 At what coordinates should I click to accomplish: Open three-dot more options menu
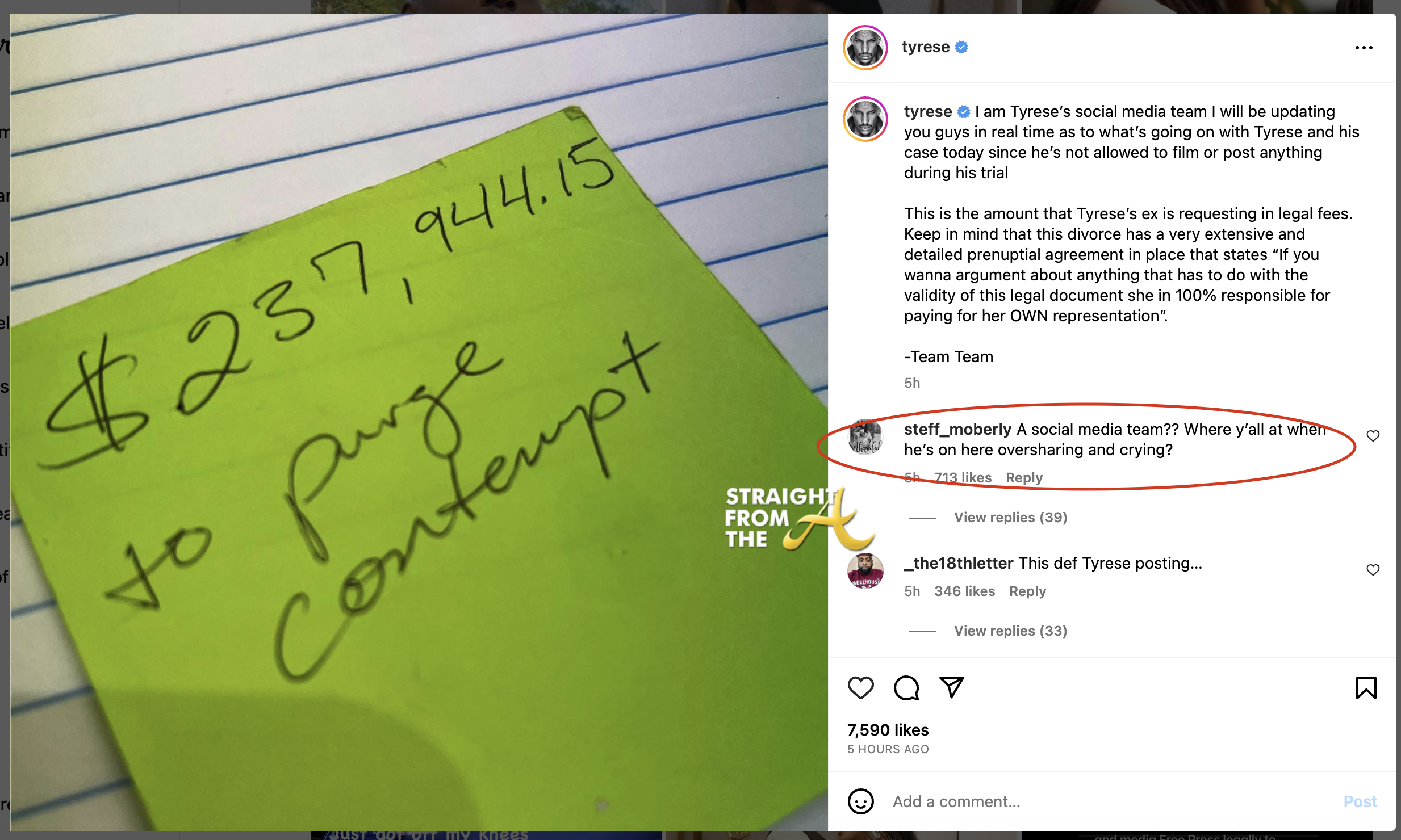(1364, 48)
